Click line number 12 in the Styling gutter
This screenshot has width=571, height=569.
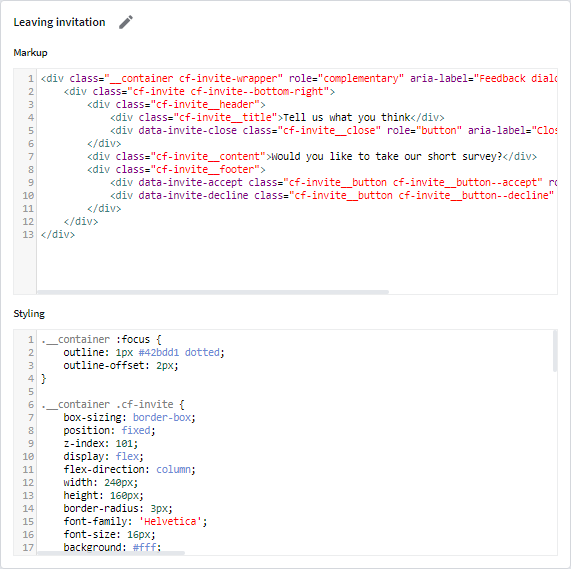28,483
